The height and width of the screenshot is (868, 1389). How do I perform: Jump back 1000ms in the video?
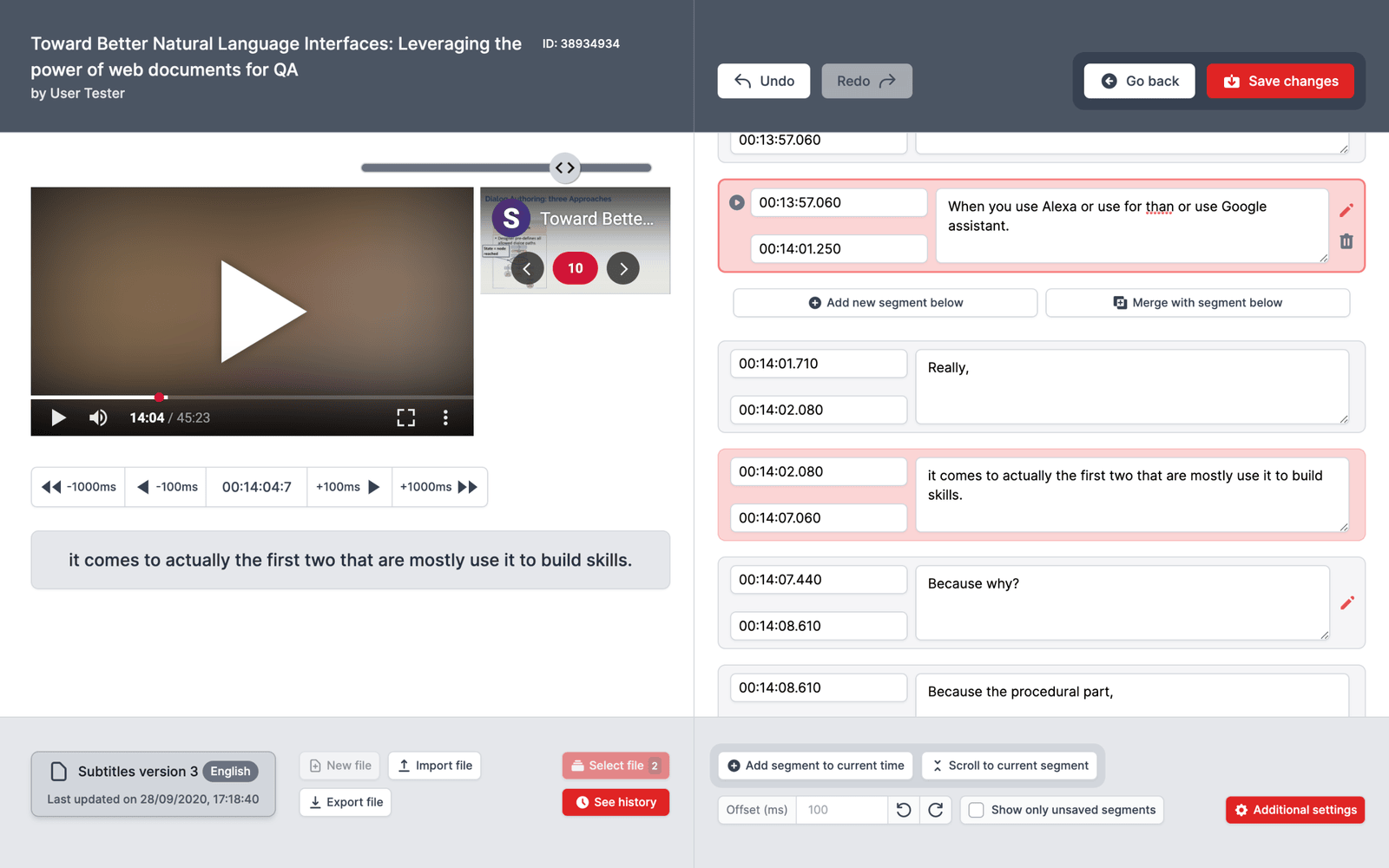[77, 487]
